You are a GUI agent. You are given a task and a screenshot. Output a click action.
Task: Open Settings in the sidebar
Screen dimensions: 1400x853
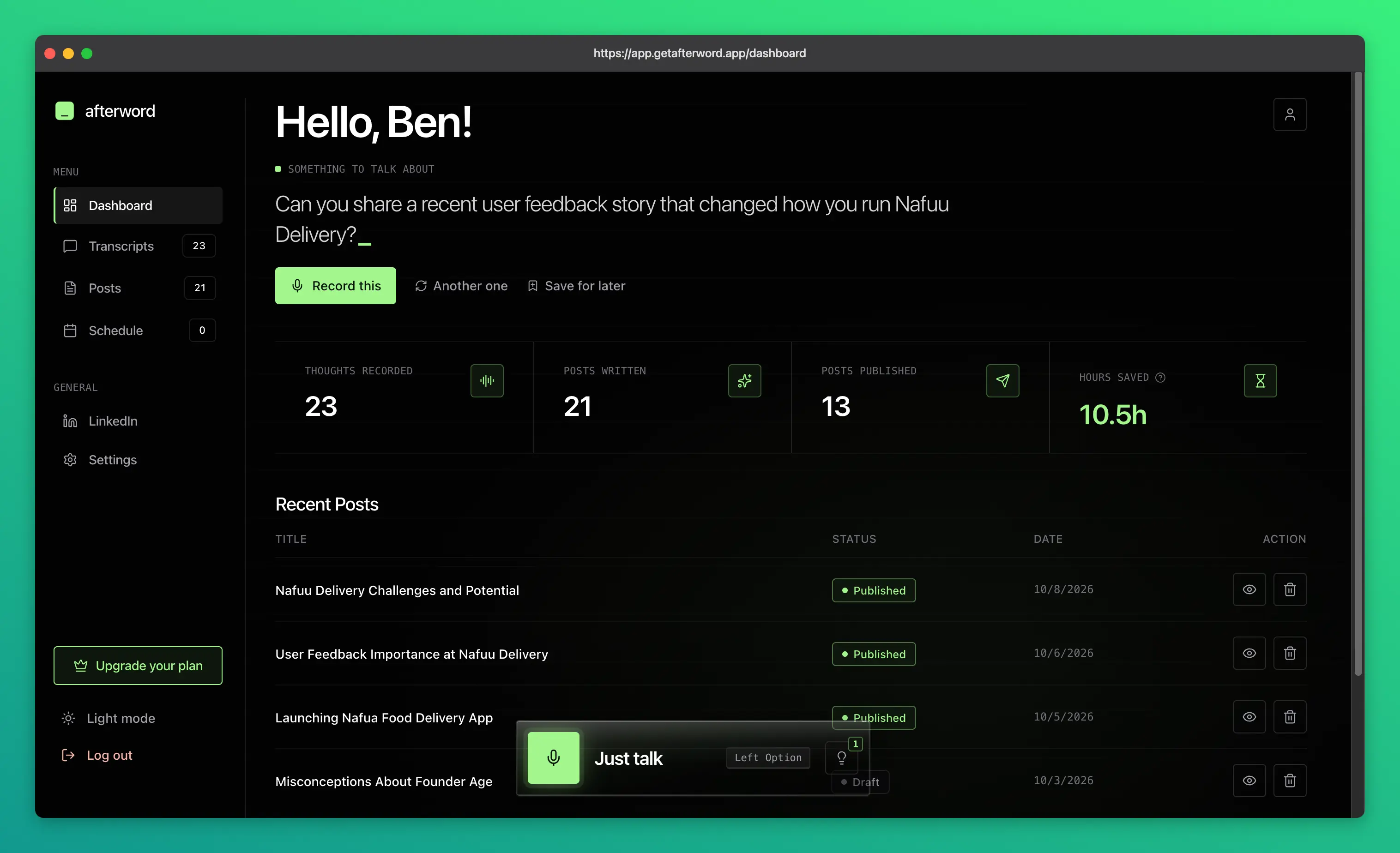coord(138,459)
